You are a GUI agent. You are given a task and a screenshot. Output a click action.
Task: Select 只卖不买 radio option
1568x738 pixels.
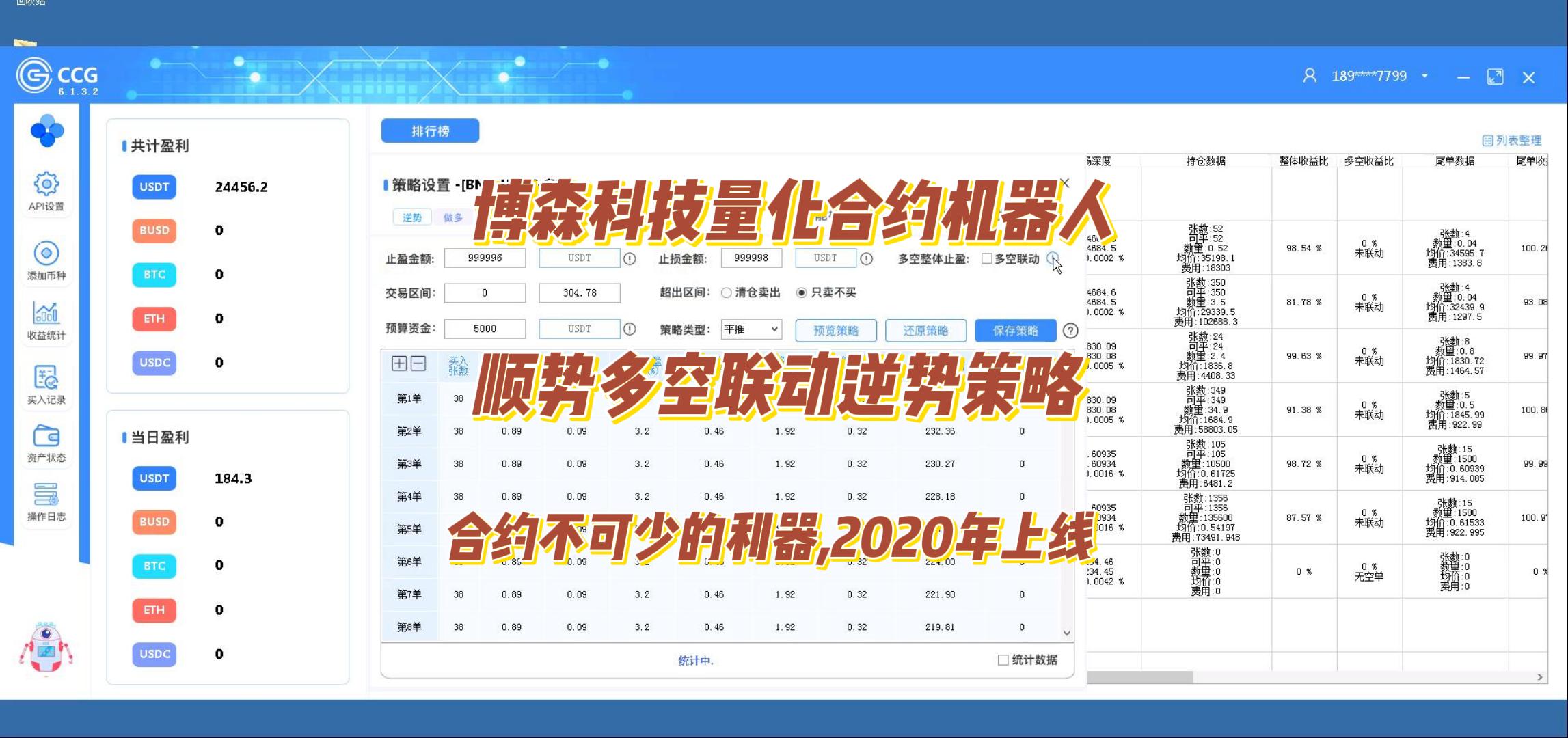pos(801,292)
